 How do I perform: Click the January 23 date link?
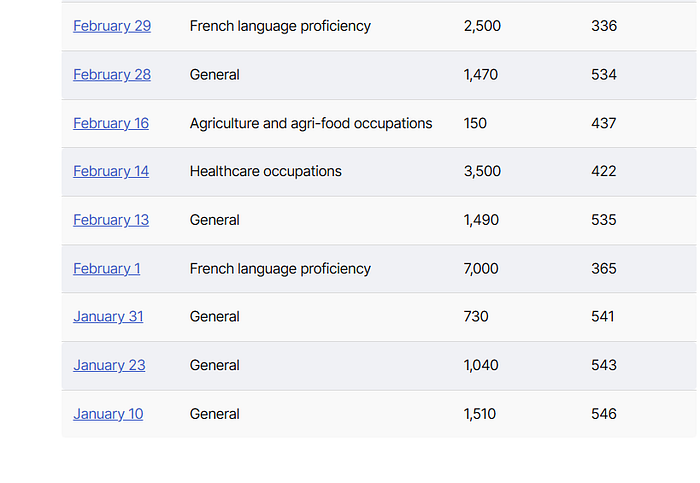coord(109,365)
